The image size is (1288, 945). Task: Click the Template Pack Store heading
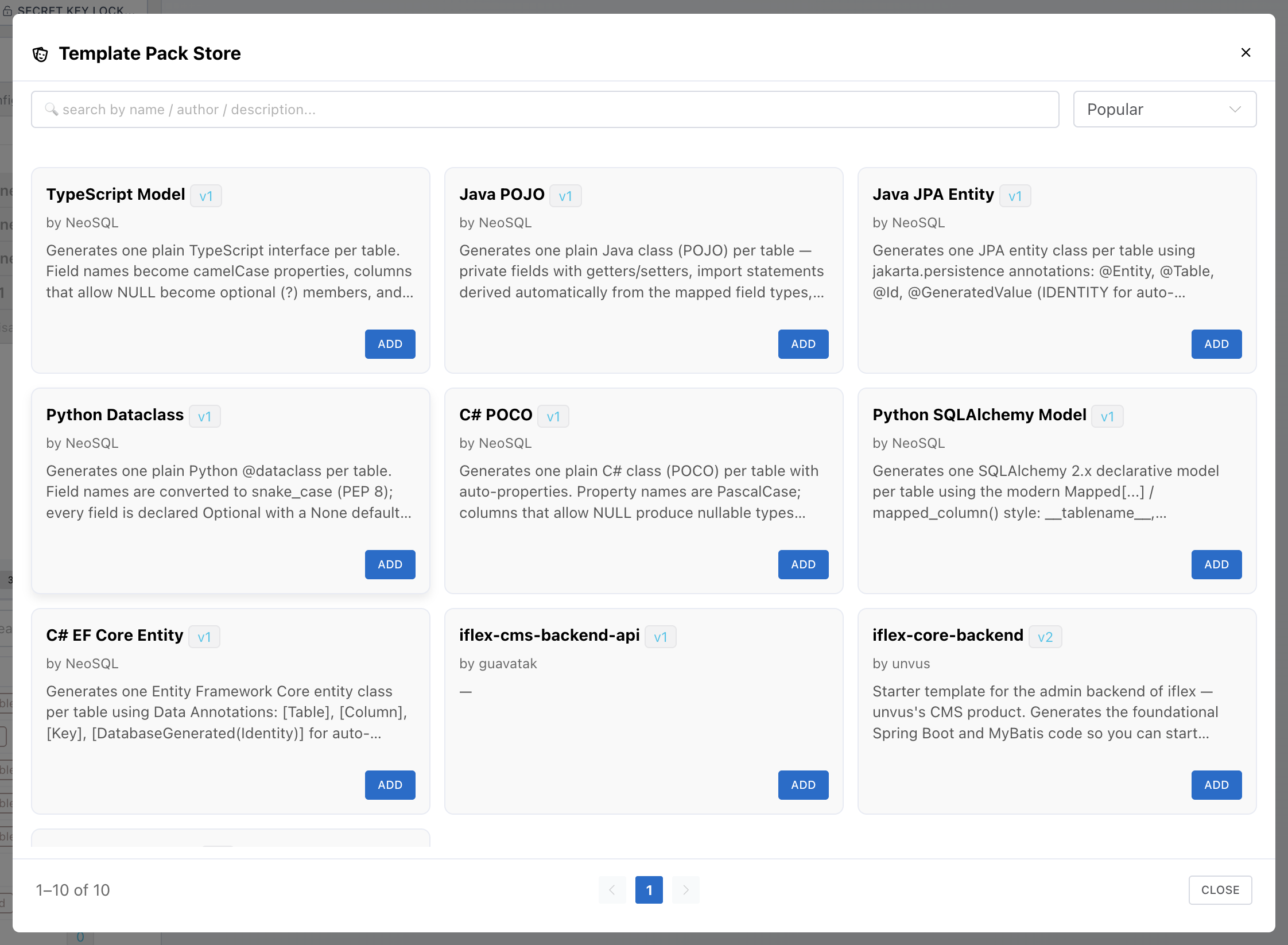[150, 53]
